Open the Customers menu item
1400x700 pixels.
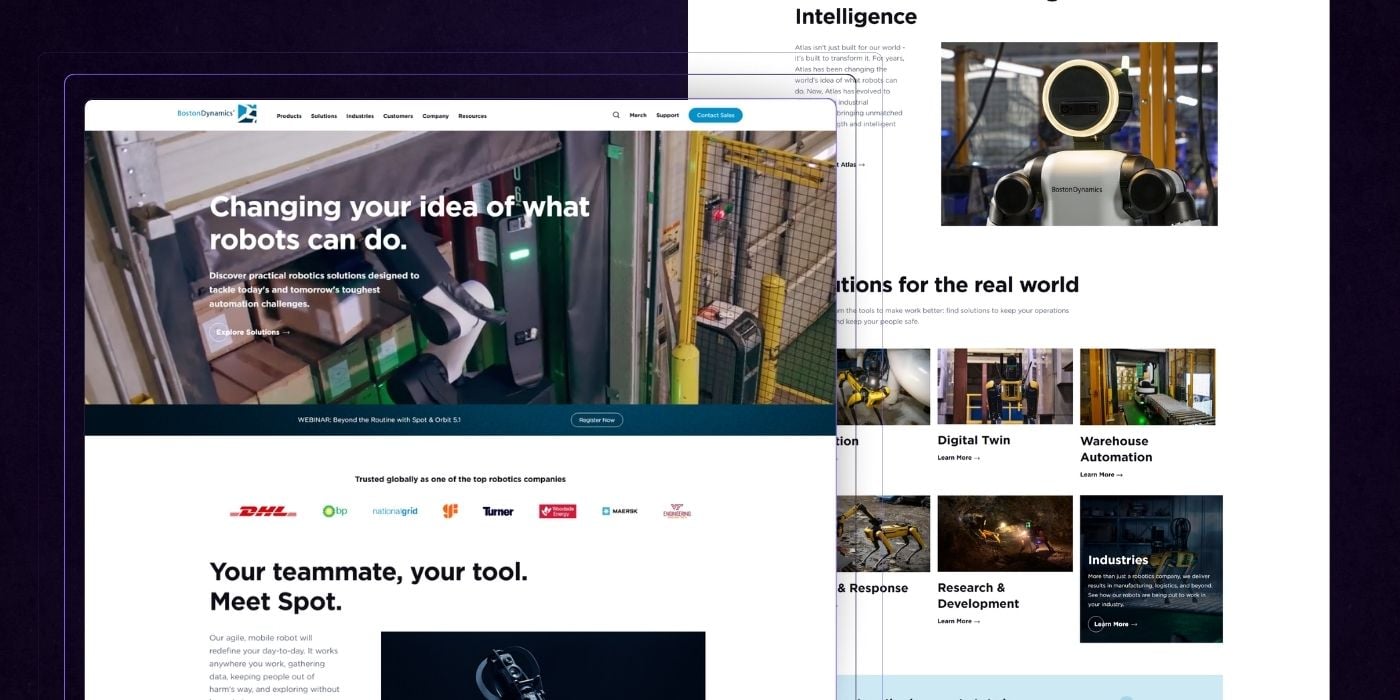tap(398, 116)
